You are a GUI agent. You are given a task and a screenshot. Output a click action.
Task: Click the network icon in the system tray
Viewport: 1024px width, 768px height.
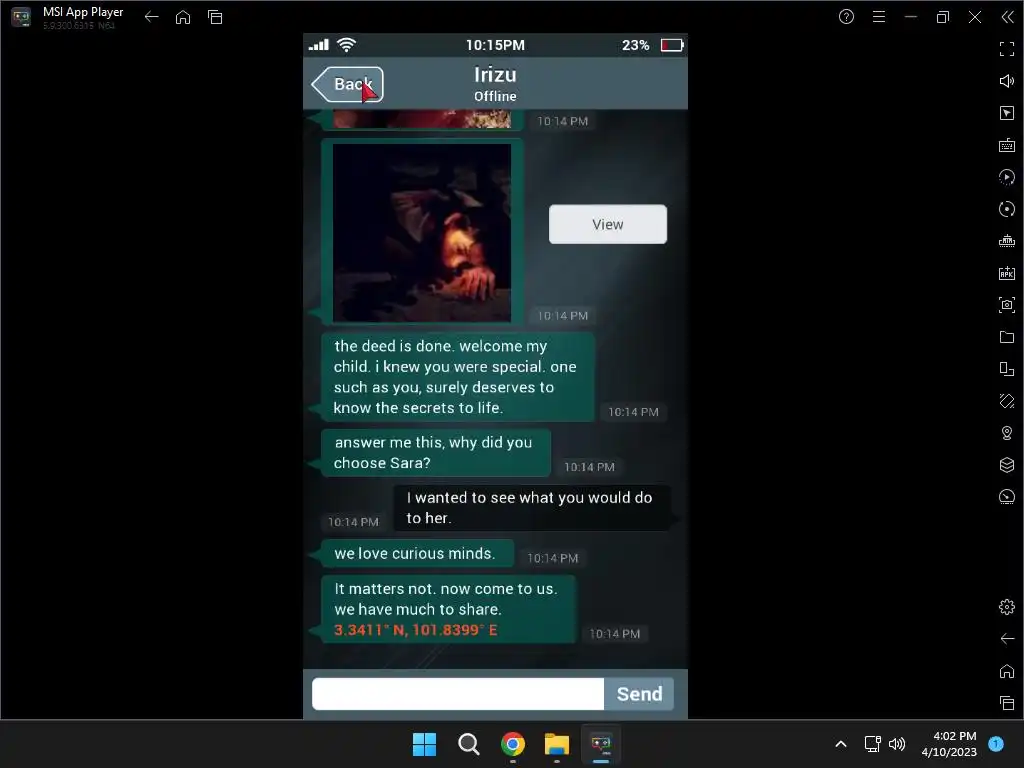click(x=872, y=744)
